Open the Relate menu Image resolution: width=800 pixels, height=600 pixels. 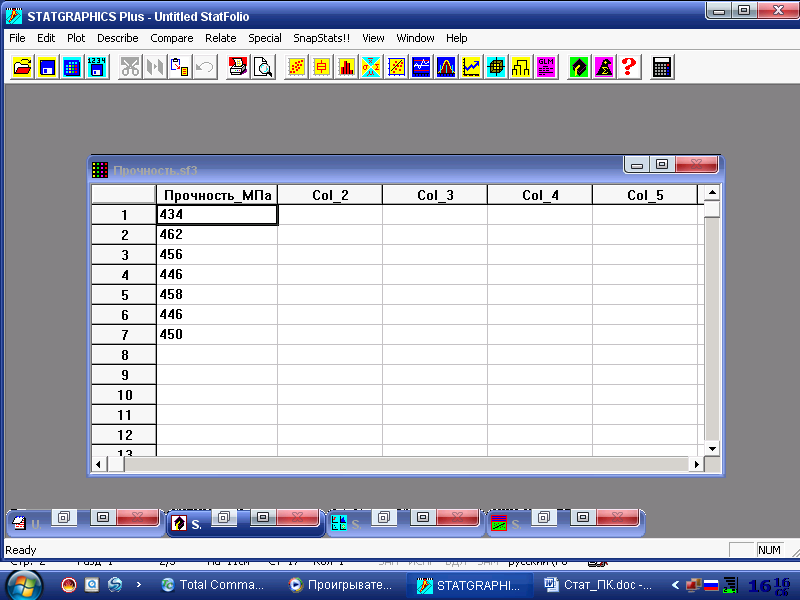[220, 38]
